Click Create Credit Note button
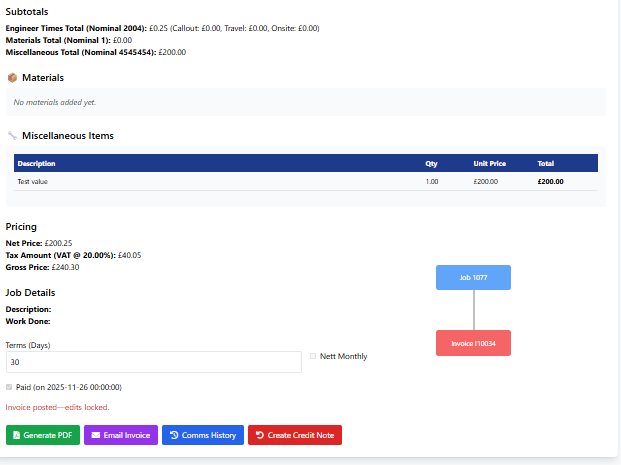Viewport: 621px width, 465px height. pos(295,435)
